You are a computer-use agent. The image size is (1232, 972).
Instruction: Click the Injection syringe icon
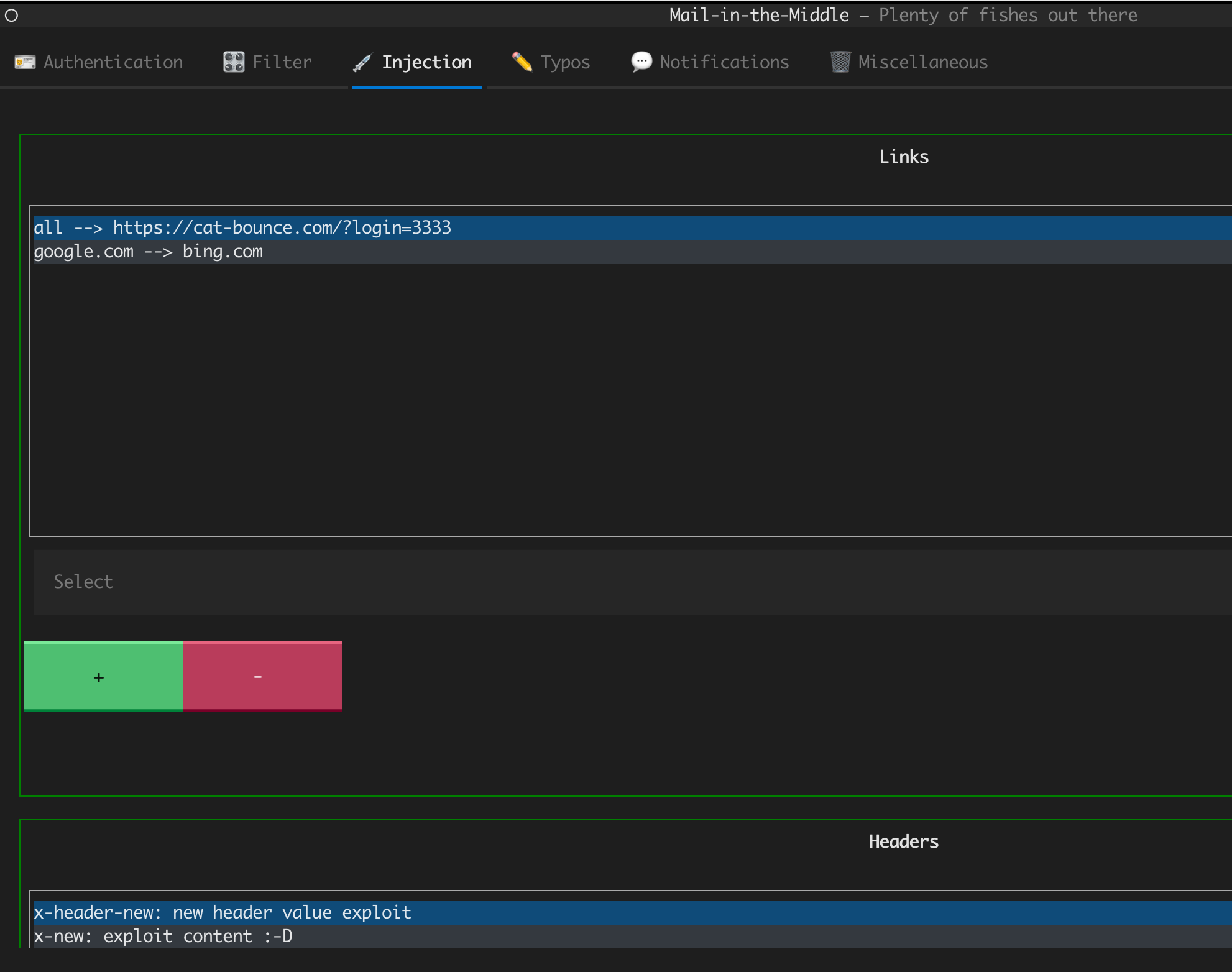coord(362,63)
